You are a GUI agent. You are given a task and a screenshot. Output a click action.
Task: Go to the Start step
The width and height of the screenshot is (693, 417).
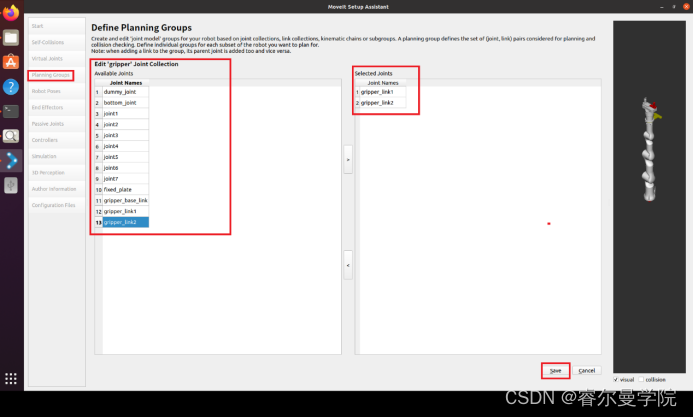click(57, 26)
